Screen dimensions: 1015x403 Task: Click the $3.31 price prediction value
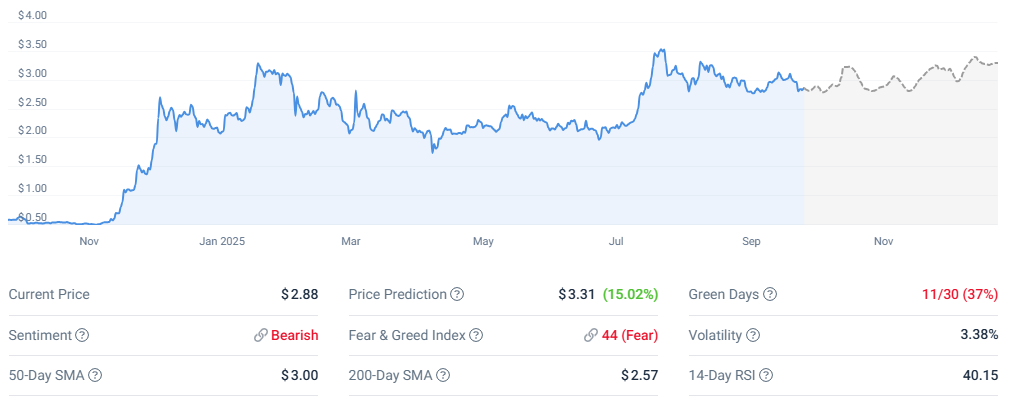[577, 295]
